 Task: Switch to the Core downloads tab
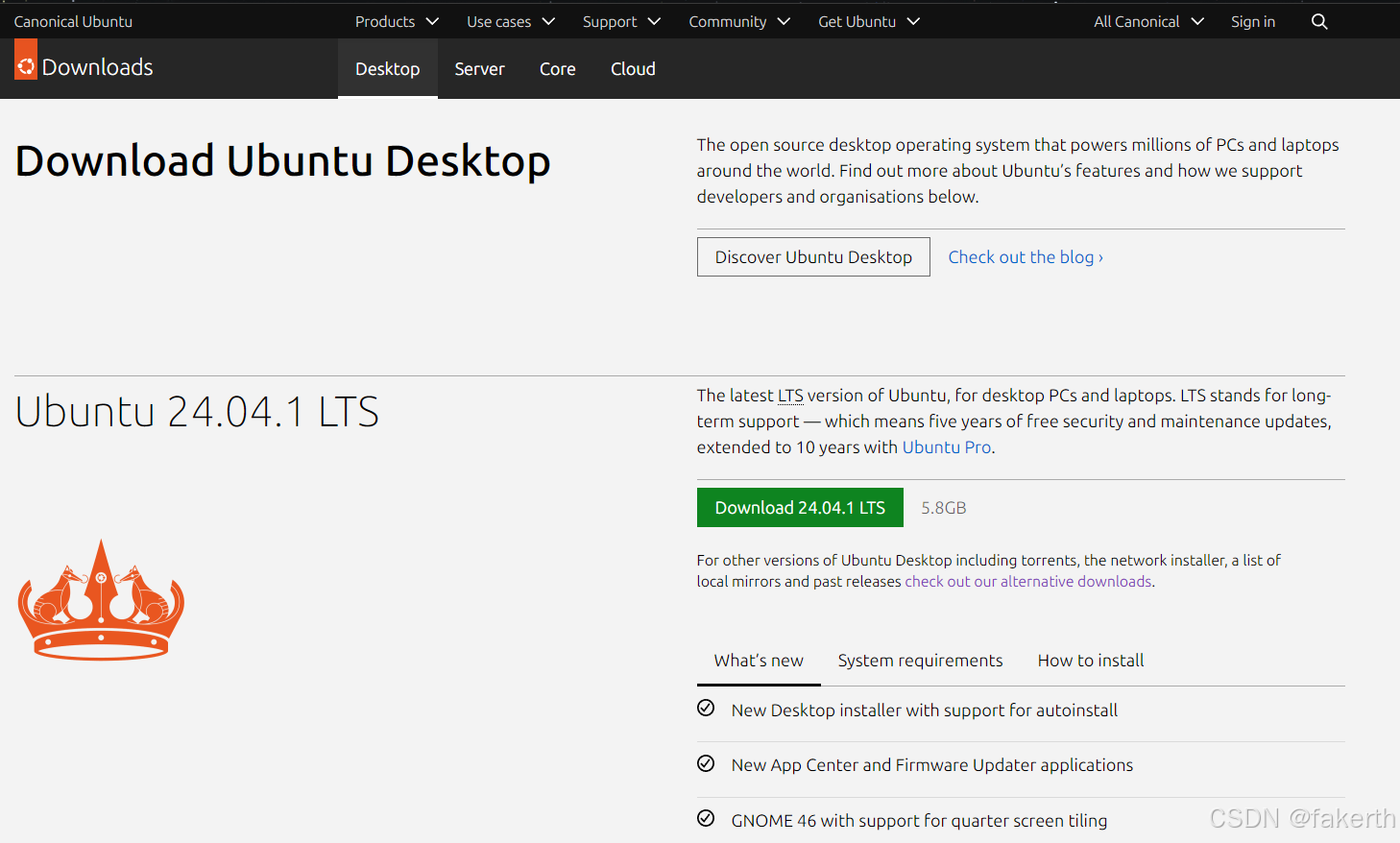tap(558, 69)
